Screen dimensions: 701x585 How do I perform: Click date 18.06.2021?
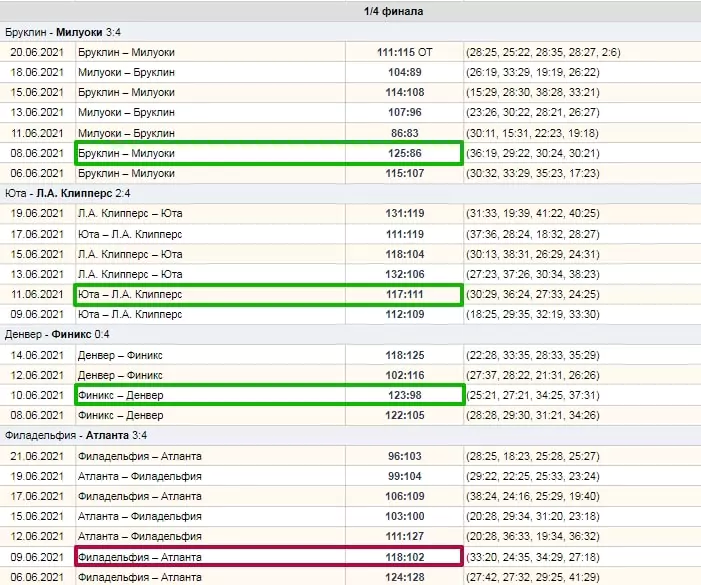(x=37, y=72)
